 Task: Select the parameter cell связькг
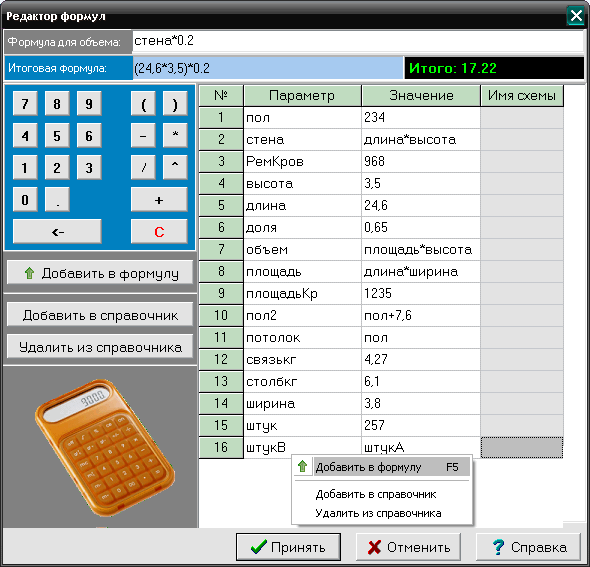coord(303,360)
